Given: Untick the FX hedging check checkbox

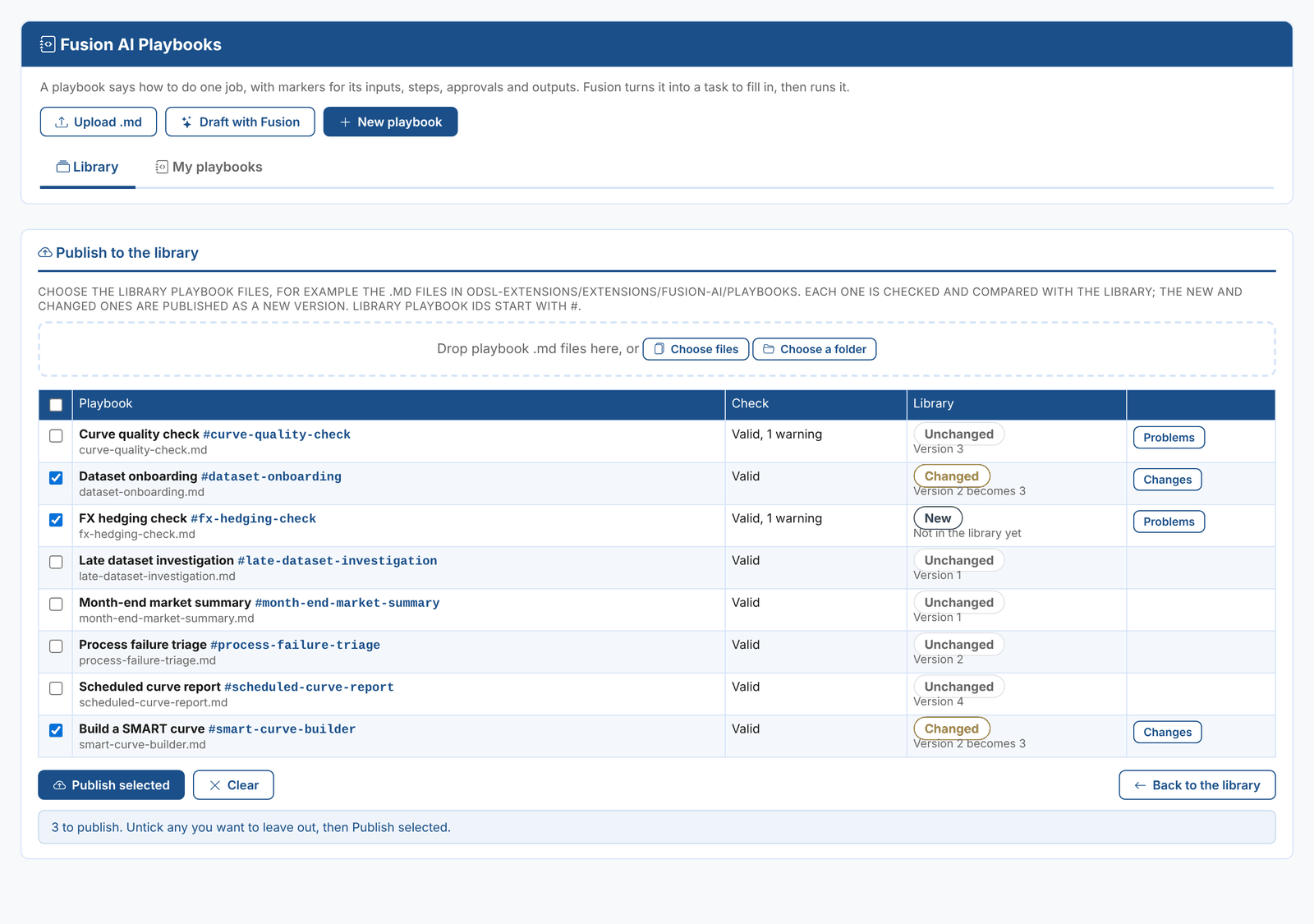Looking at the screenshot, I should [x=56, y=520].
